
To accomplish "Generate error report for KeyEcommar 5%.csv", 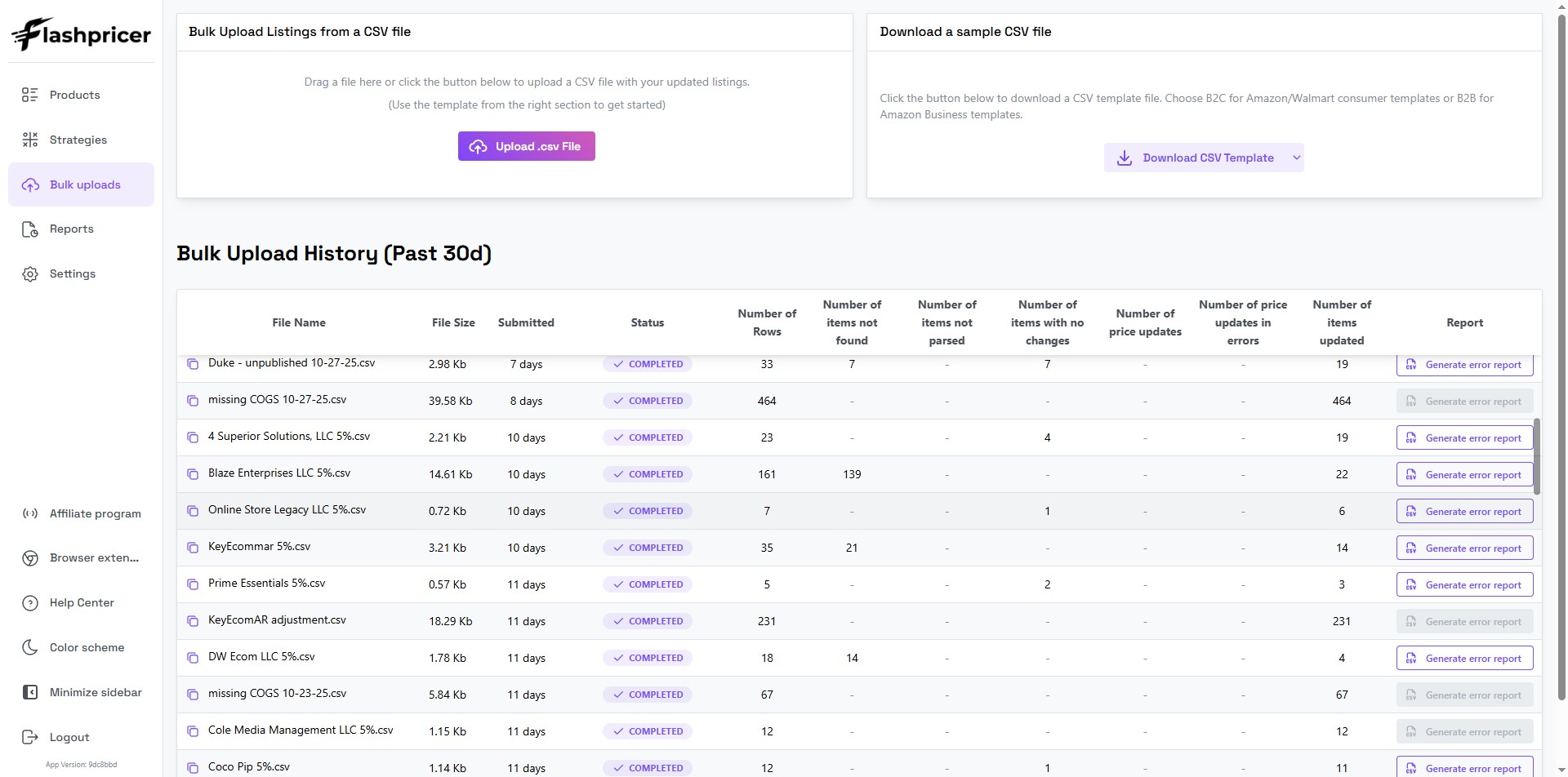I will [x=1464, y=548].
